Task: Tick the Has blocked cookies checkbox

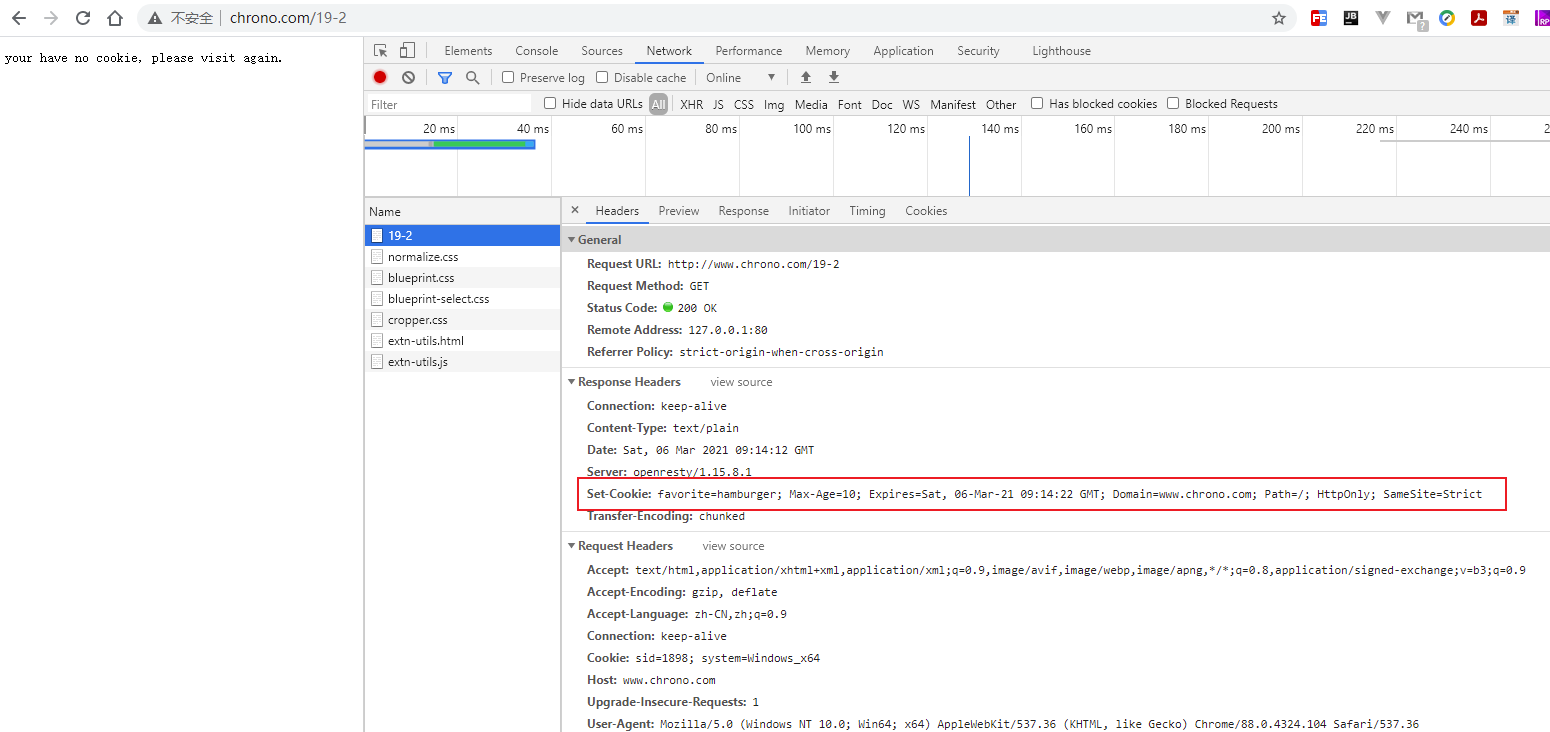Action: tap(1037, 104)
